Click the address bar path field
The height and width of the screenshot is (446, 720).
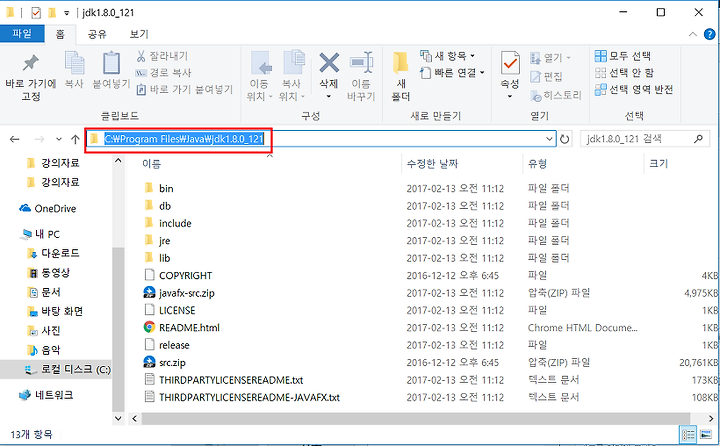coord(321,139)
